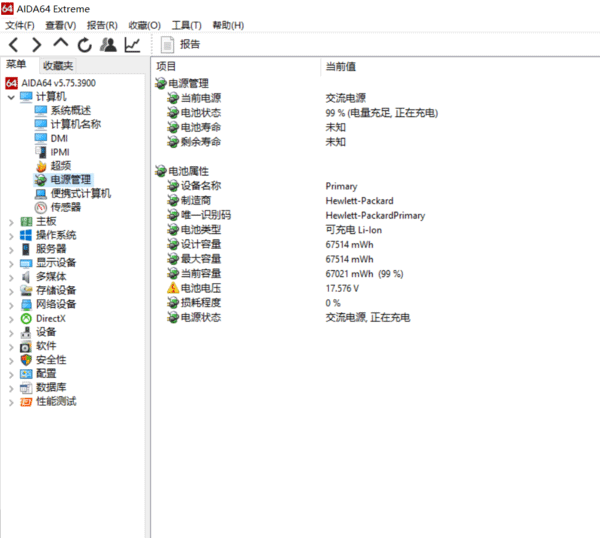Image resolution: width=600 pixels, height=538 pixels.
Task: Click the 电池状态 row label
Action: (x=201, y=112)
